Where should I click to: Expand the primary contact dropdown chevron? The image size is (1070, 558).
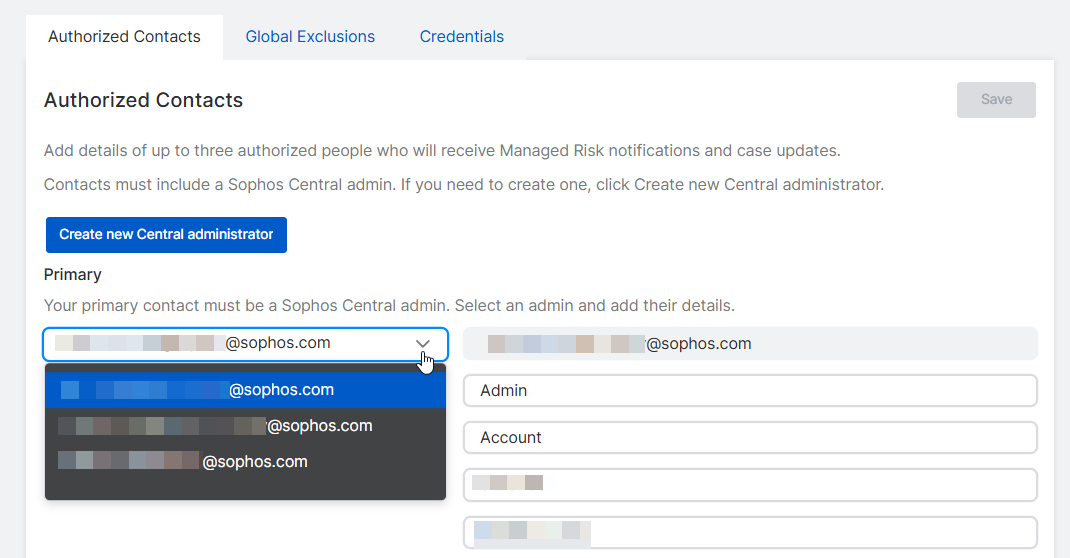423,344
